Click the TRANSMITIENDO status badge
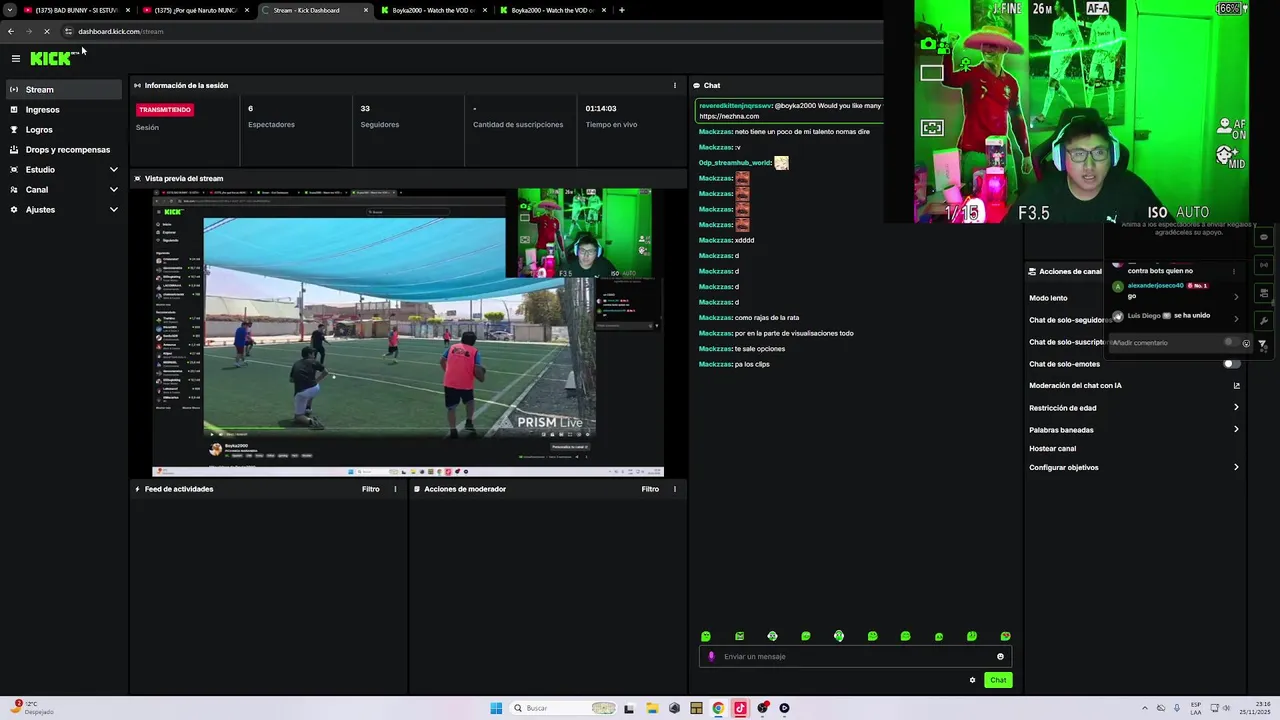 [165, 110]
